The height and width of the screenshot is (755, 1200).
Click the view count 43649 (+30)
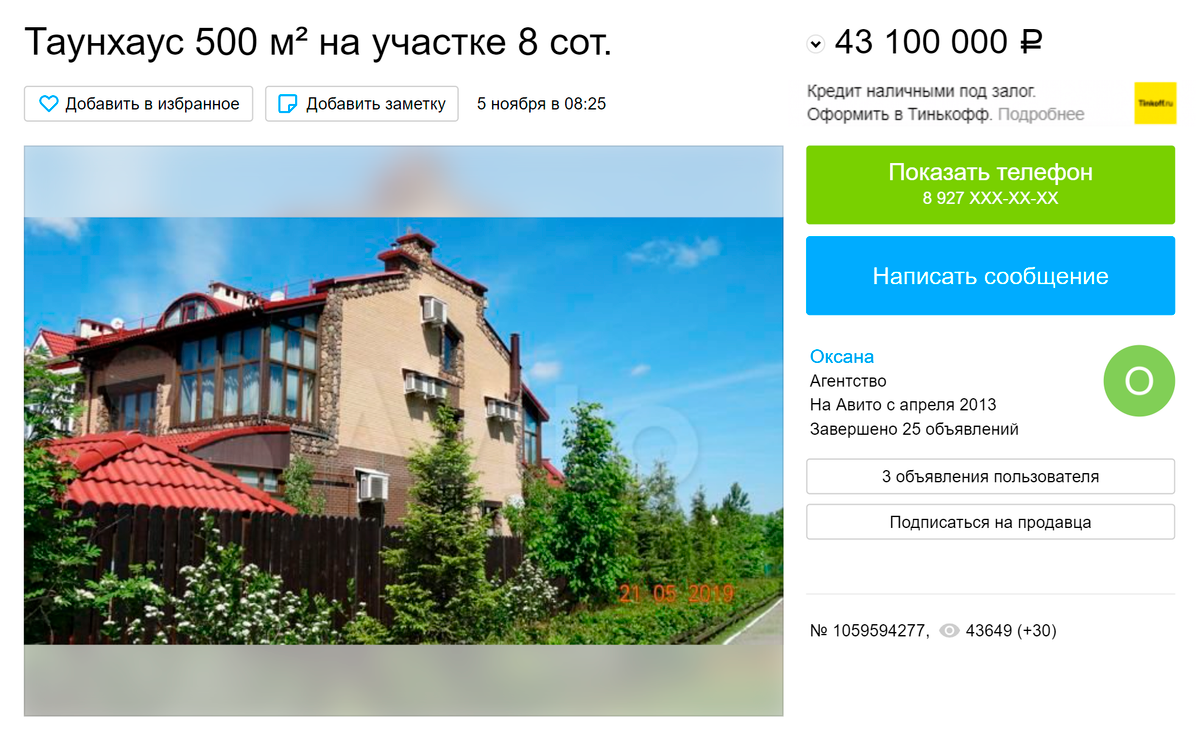click(x=1011, y=631)
